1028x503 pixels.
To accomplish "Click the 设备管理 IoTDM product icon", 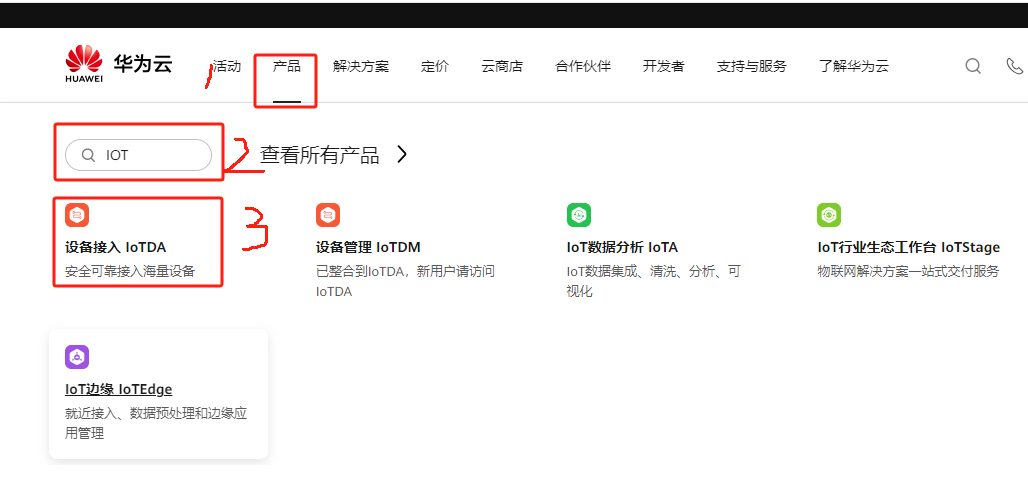I will coord(328,215).
